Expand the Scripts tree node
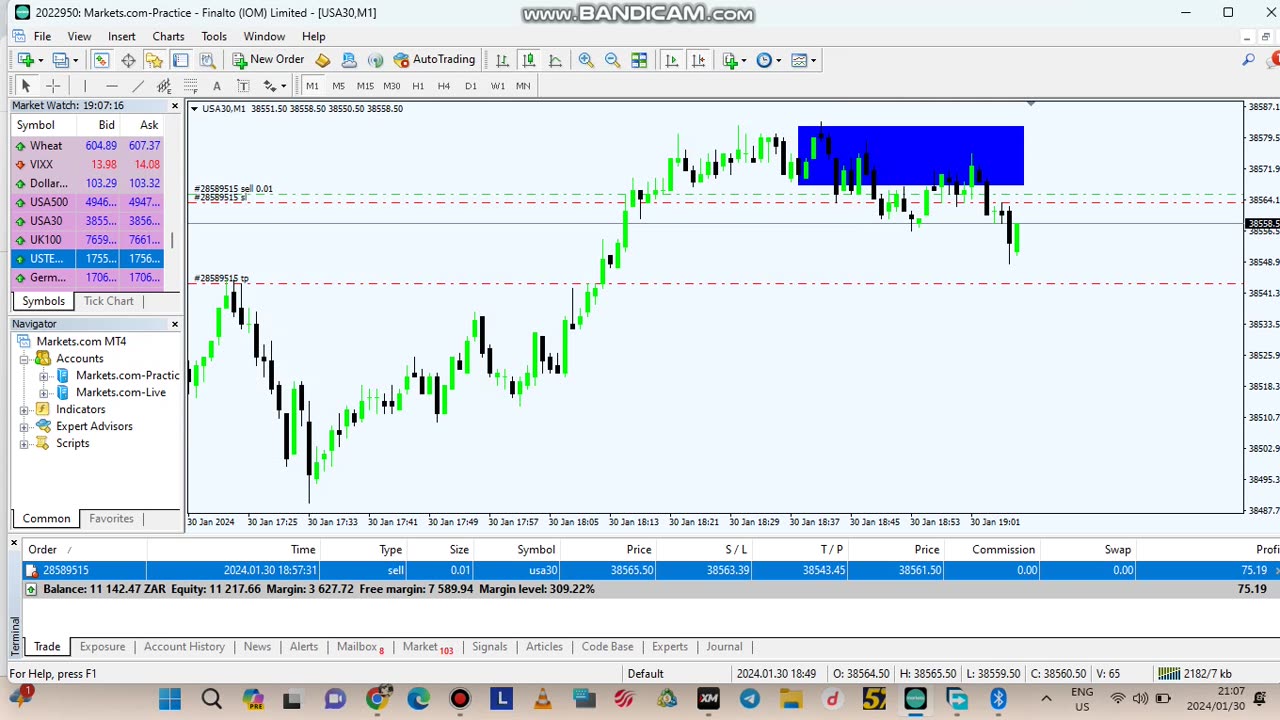This screenshot has width=1280, height=720. 24,444
